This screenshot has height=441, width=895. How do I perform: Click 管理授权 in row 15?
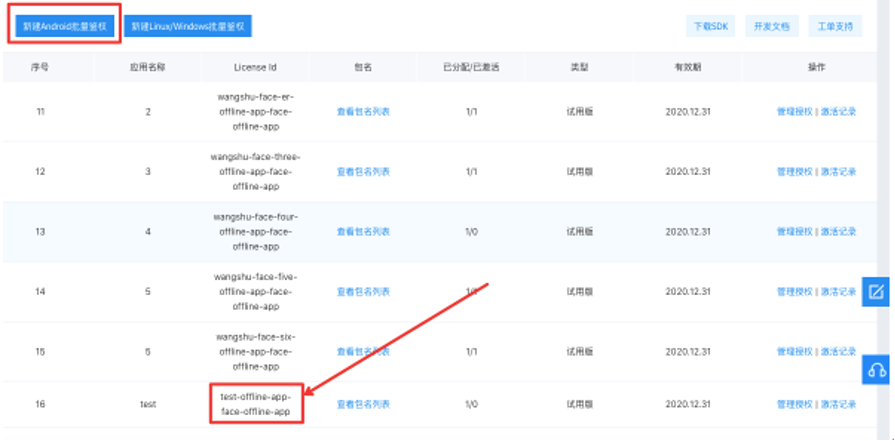pos(795,351)
